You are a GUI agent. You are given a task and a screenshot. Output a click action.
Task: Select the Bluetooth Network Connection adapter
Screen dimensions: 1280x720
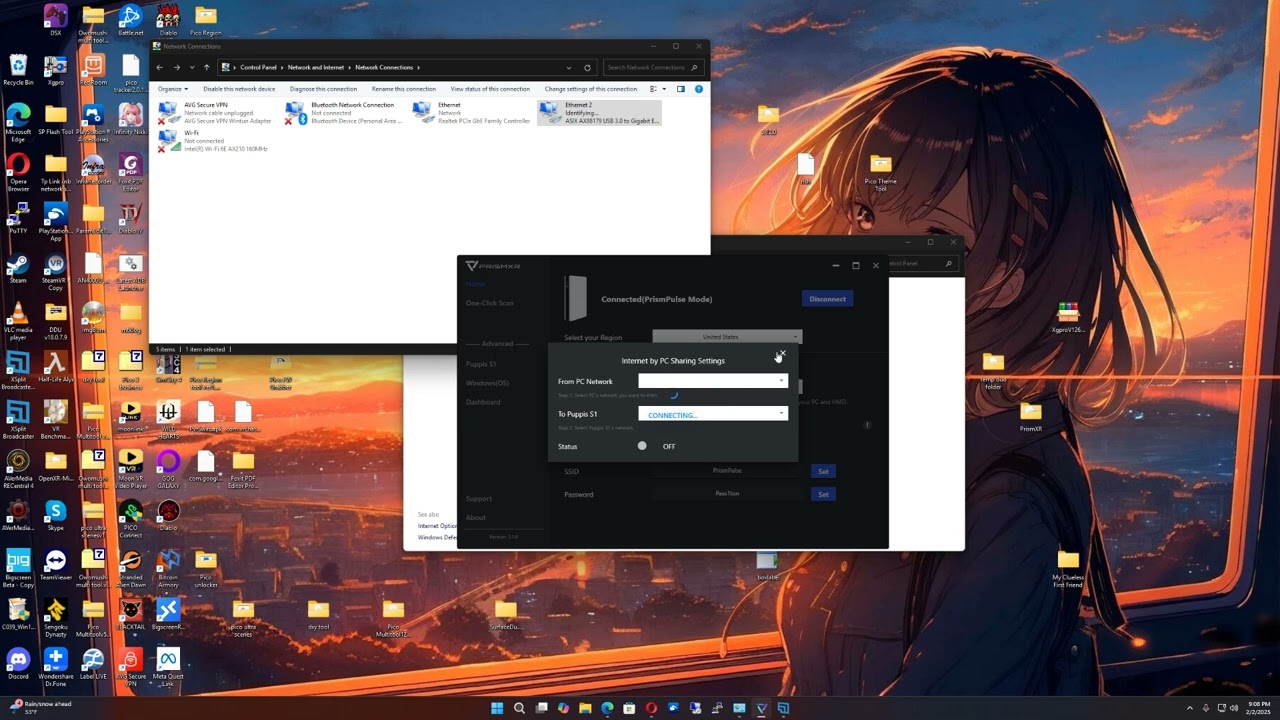click(x=345, y=112)
